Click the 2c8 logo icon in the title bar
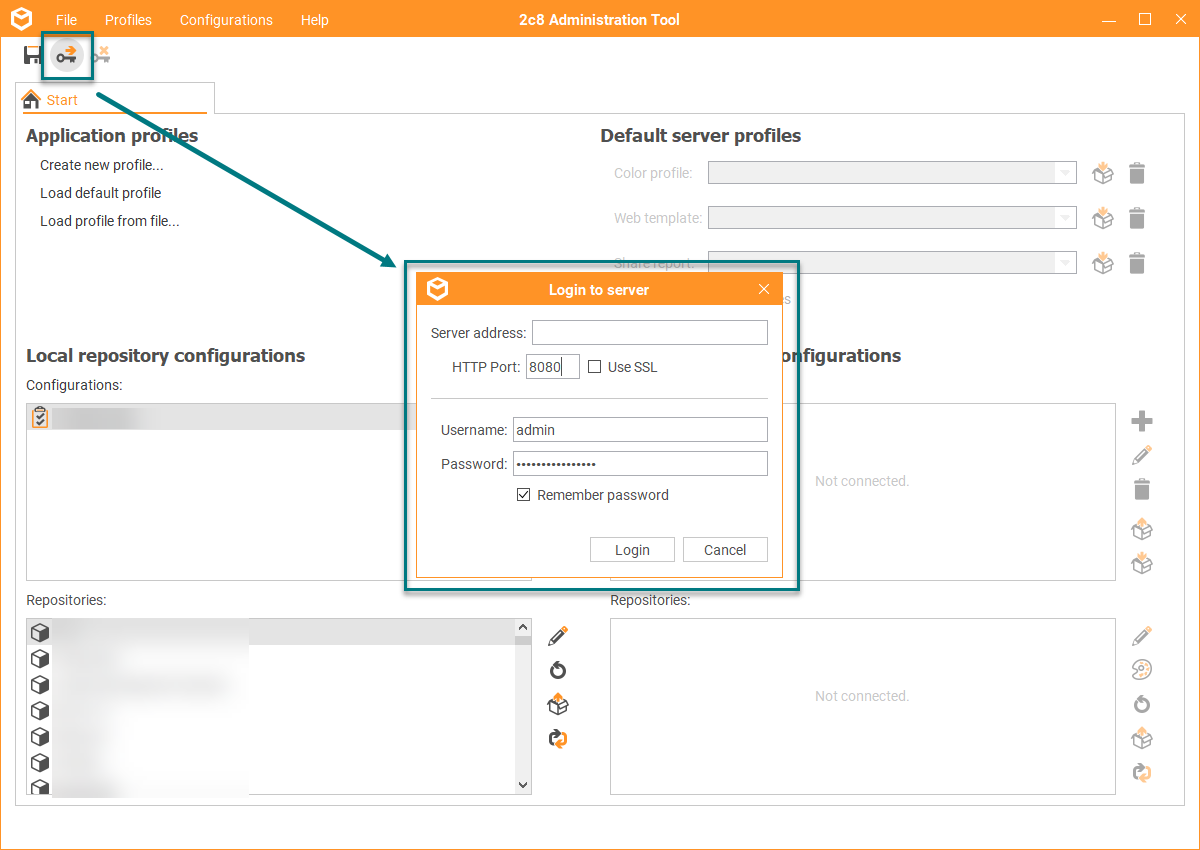Image resolution: width=1200 pixels, height=850 pixels. (x=21, y=18)
